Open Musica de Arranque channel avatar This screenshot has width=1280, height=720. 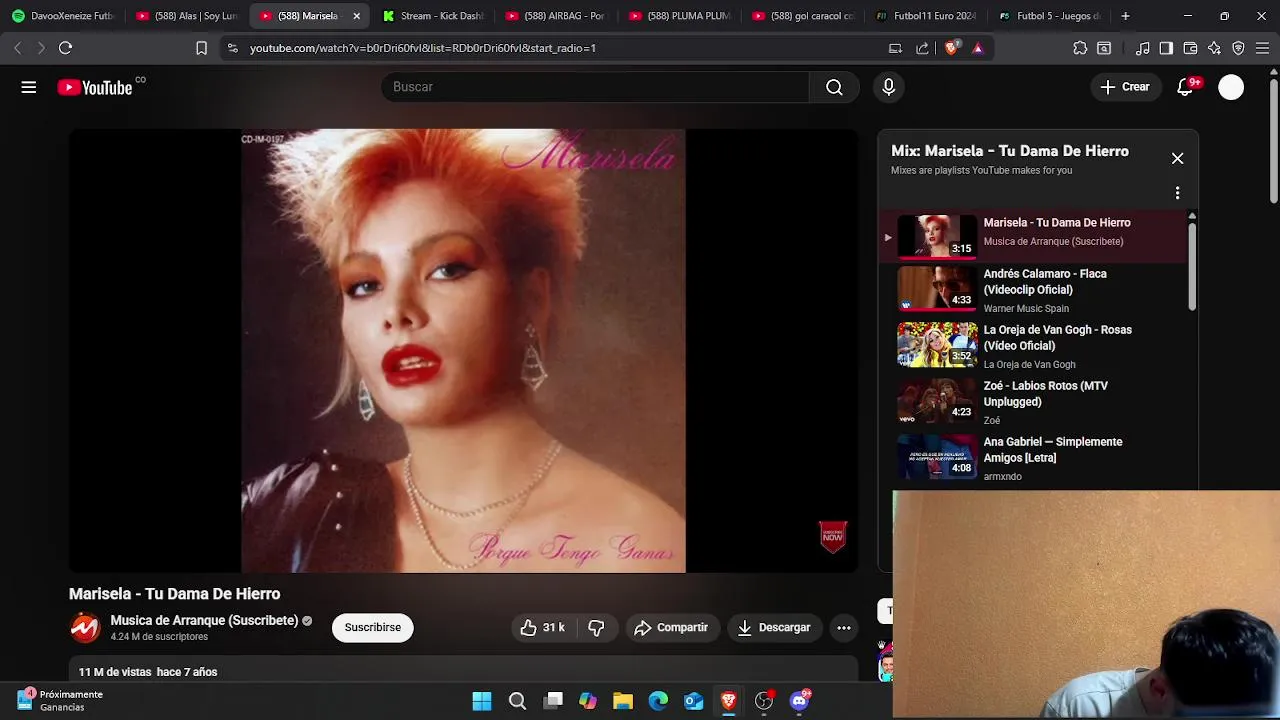(85, 628)
